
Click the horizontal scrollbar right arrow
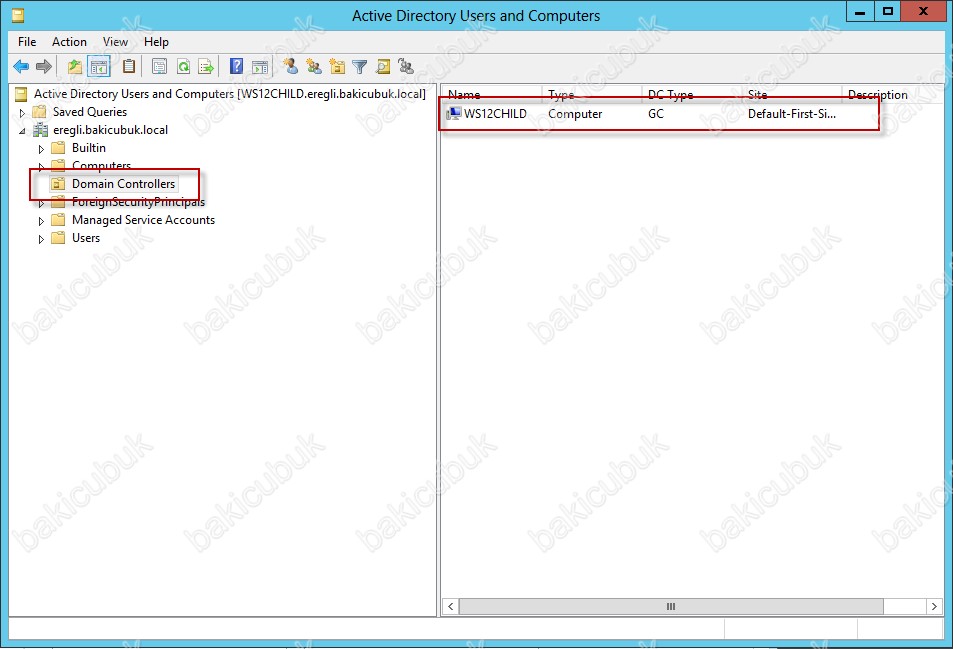coord(934,606)
